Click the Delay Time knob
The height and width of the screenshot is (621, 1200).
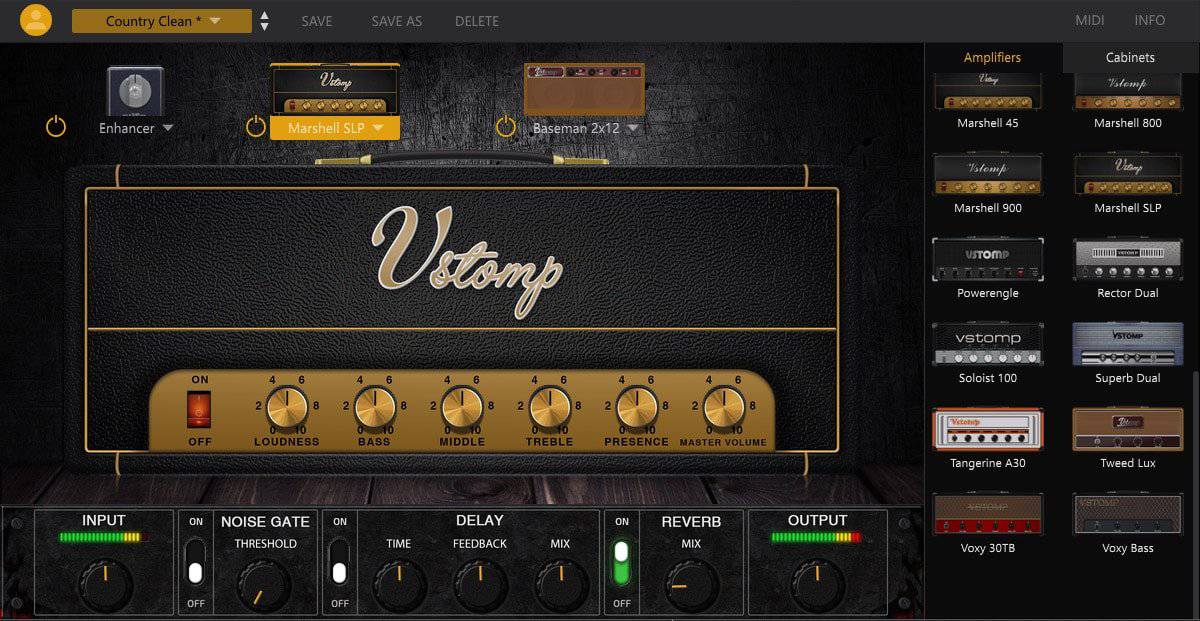click(x=399, y=585)
